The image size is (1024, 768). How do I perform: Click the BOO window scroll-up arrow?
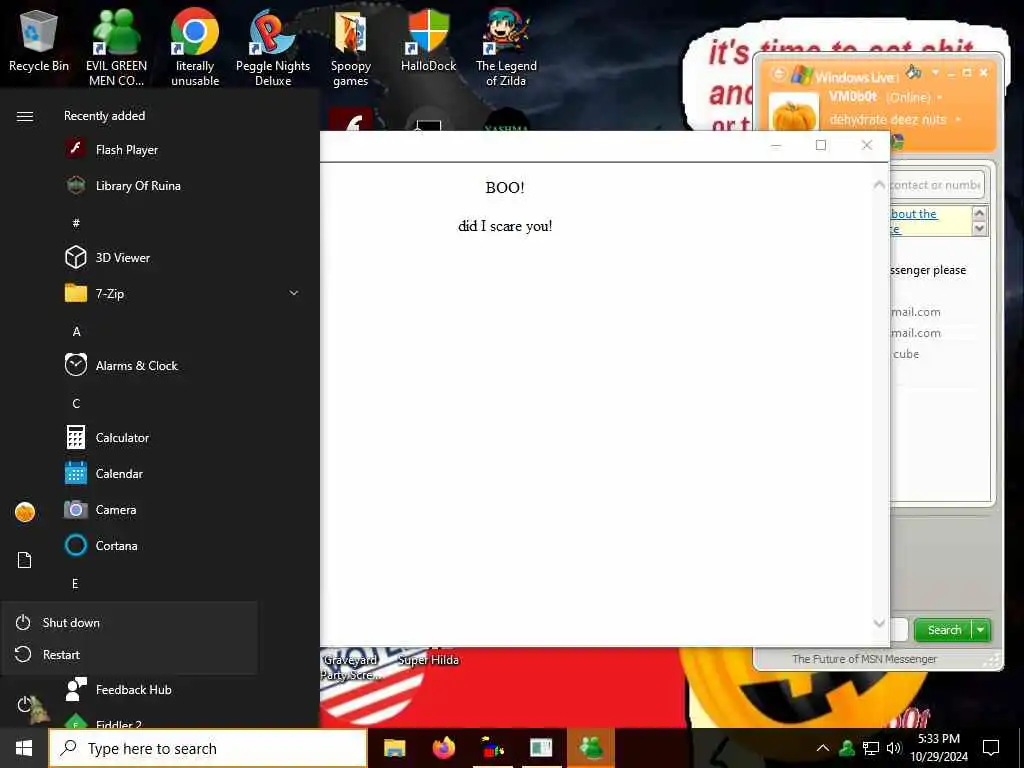pos(879,185)
